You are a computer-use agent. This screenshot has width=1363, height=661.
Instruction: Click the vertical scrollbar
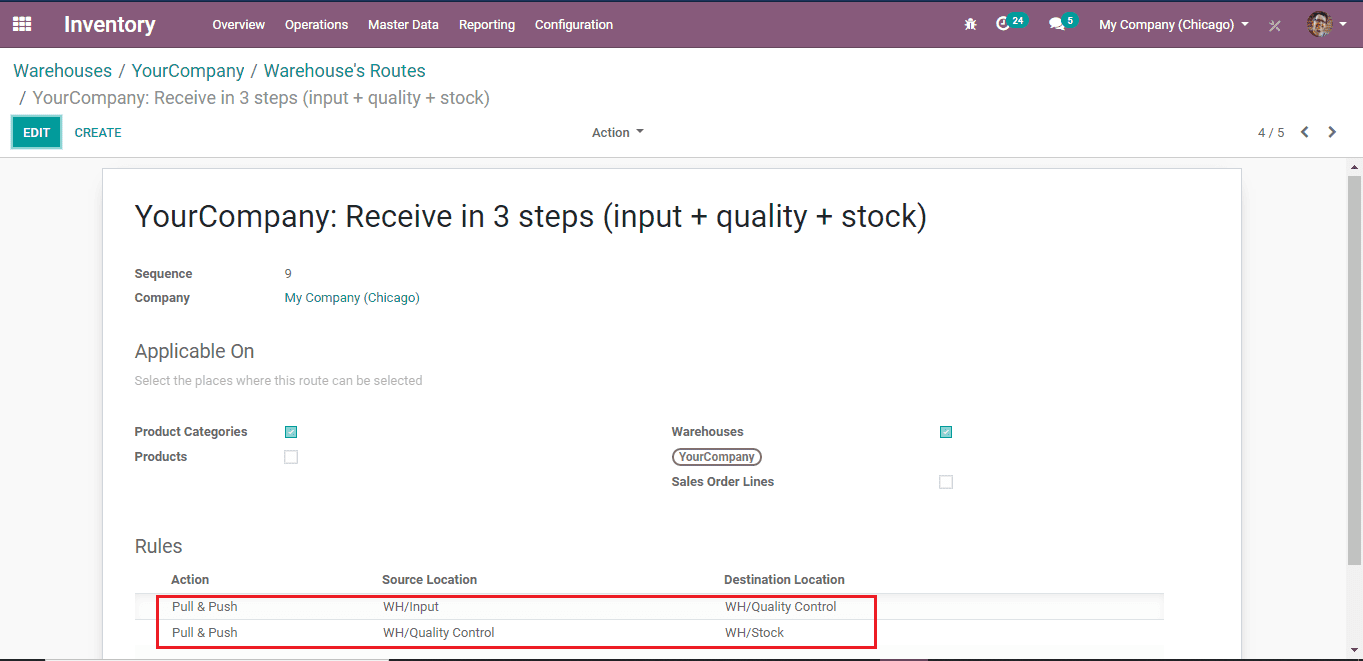tap(1355, 370)
